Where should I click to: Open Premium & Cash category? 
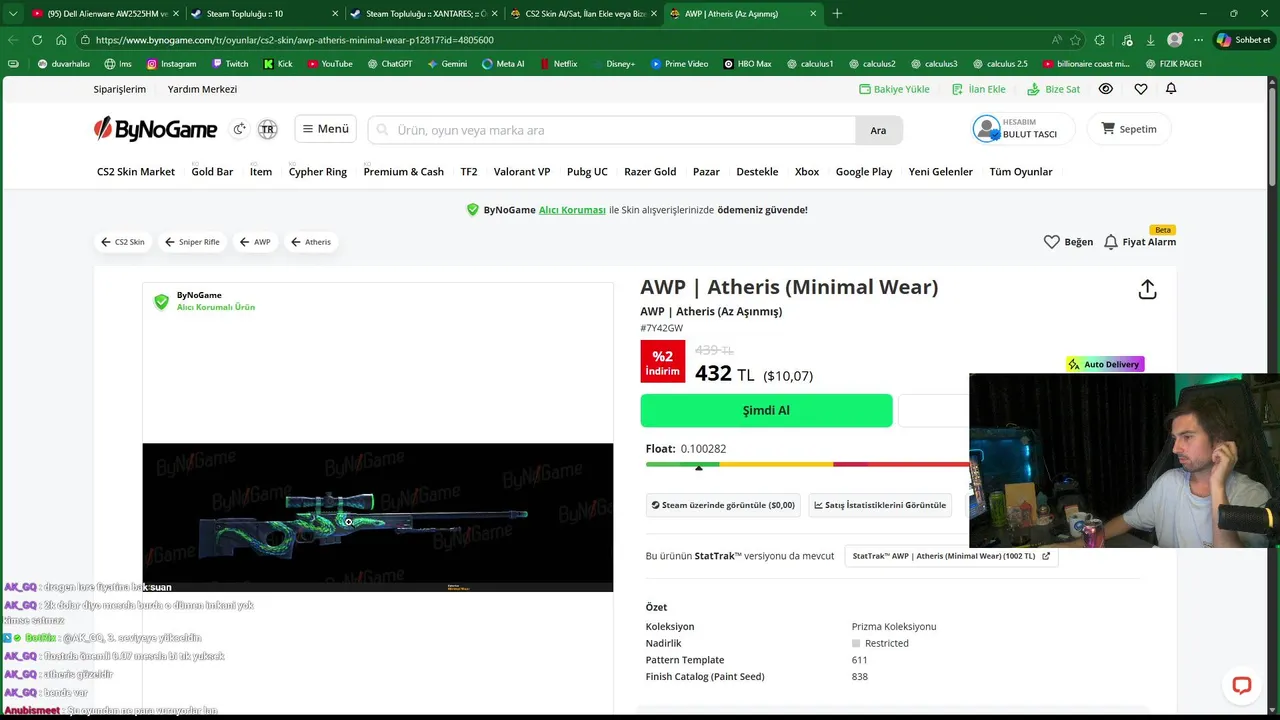[x=404, y=172]
